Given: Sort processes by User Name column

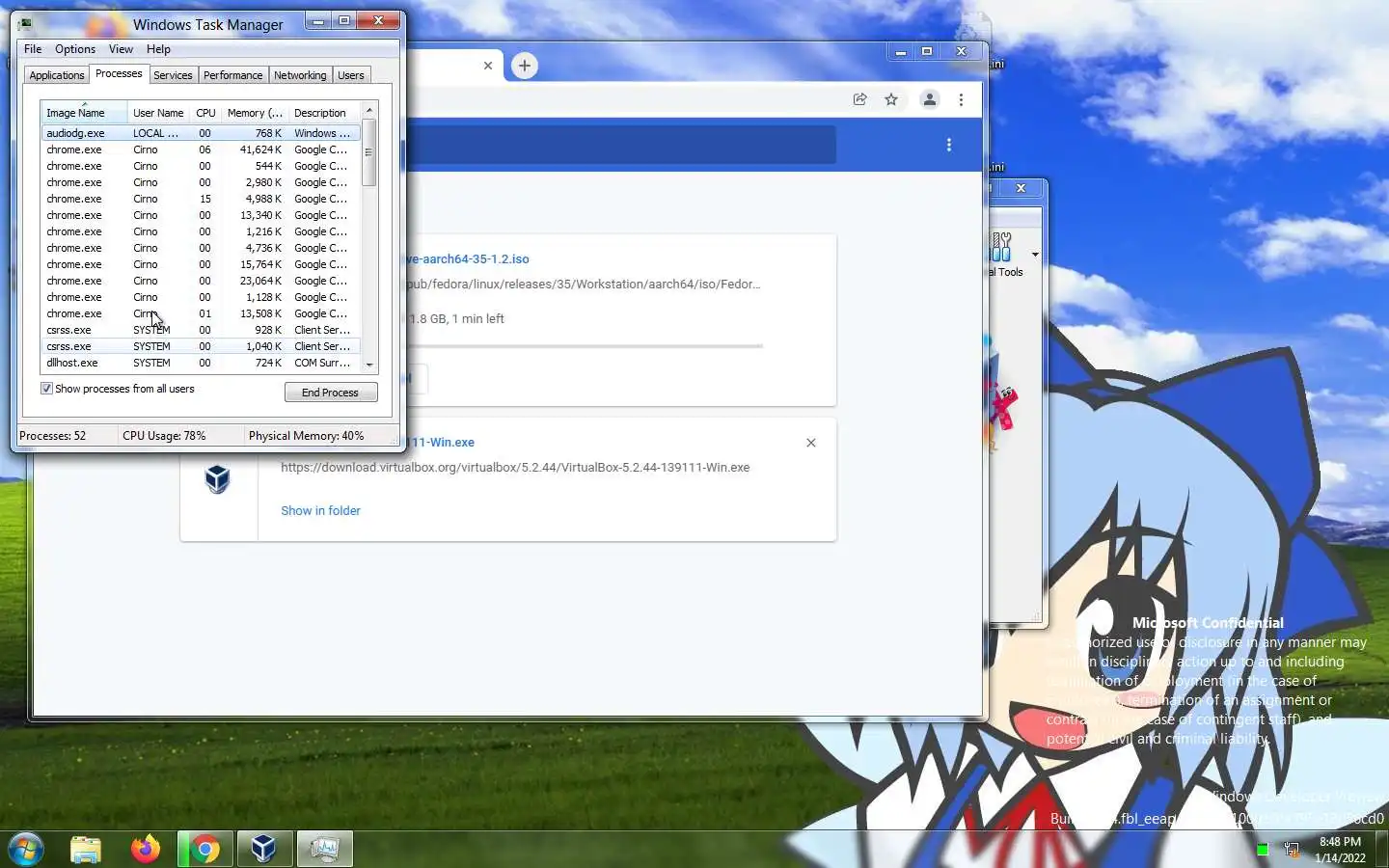Looking at the screenshot, I should pyautogui.click(x=159, y=113).
